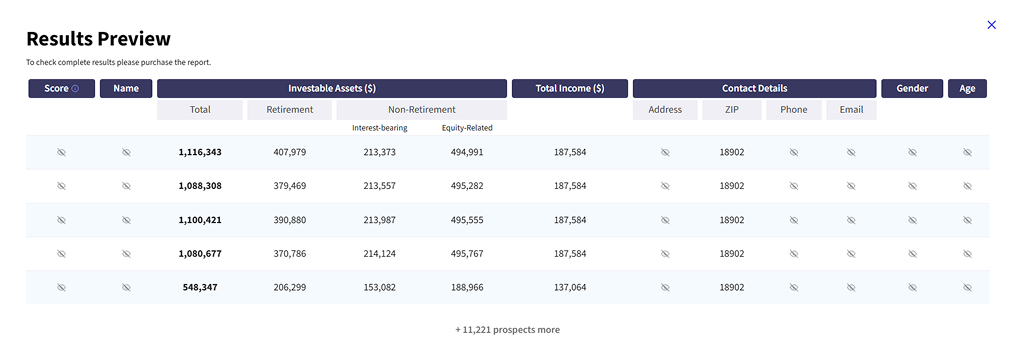
Task: Click hidden age icon in last row
Action: pyautogui.click(x=967, y=287)
